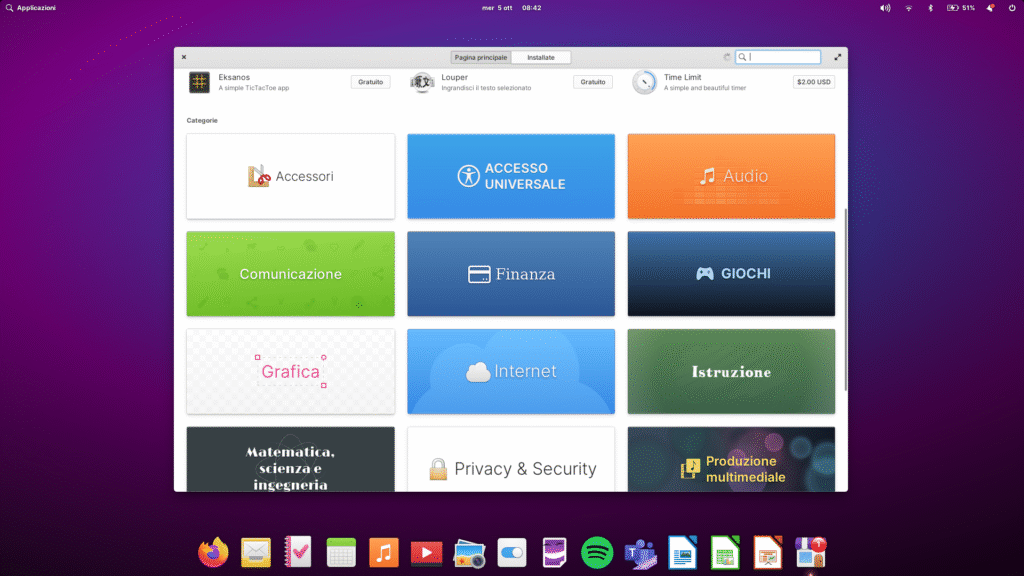This screenshot has height=576, width=1024.
Task: Click Gratuito button for Eksanos
Action: tap(370, 82)
